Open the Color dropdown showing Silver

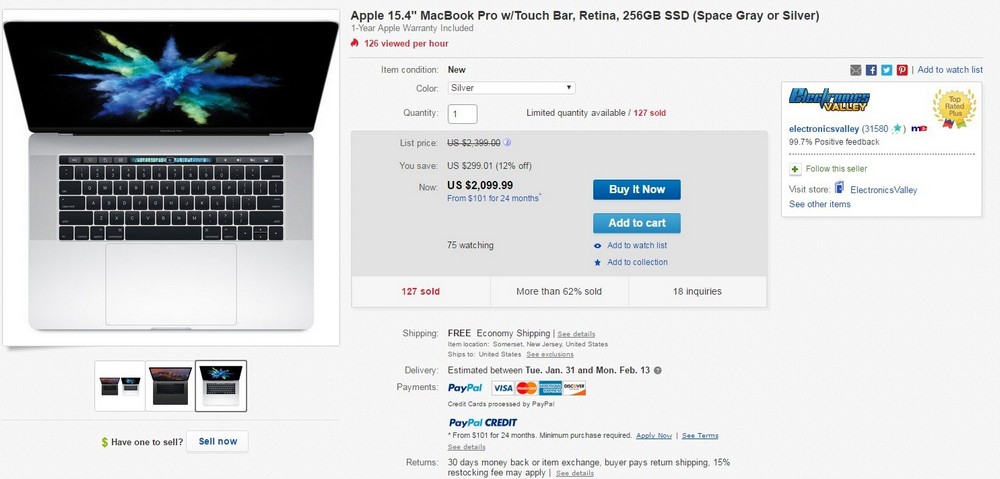[511, 88]
